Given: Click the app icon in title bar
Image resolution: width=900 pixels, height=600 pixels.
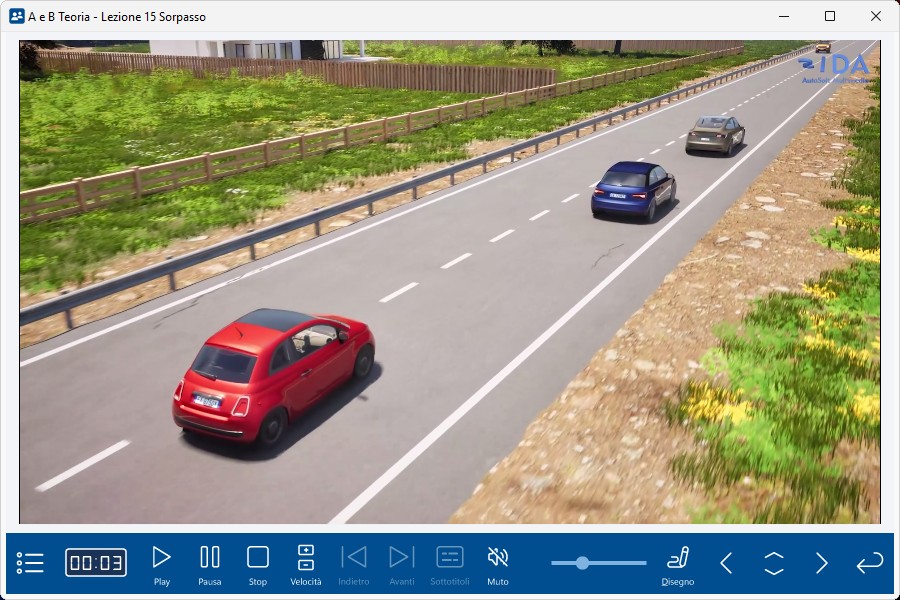Looking at the screenshot, I should point(16,16).
